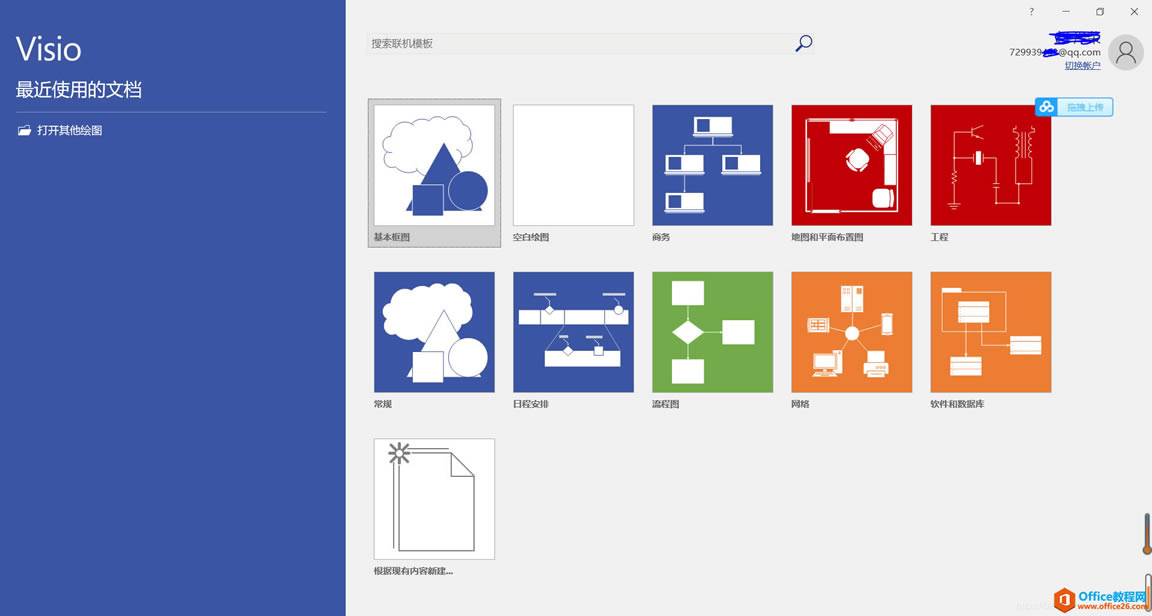Select the 日程安排 schedule template
Viewport: 1152px width, 616px height.
click(x=572, y=332)
